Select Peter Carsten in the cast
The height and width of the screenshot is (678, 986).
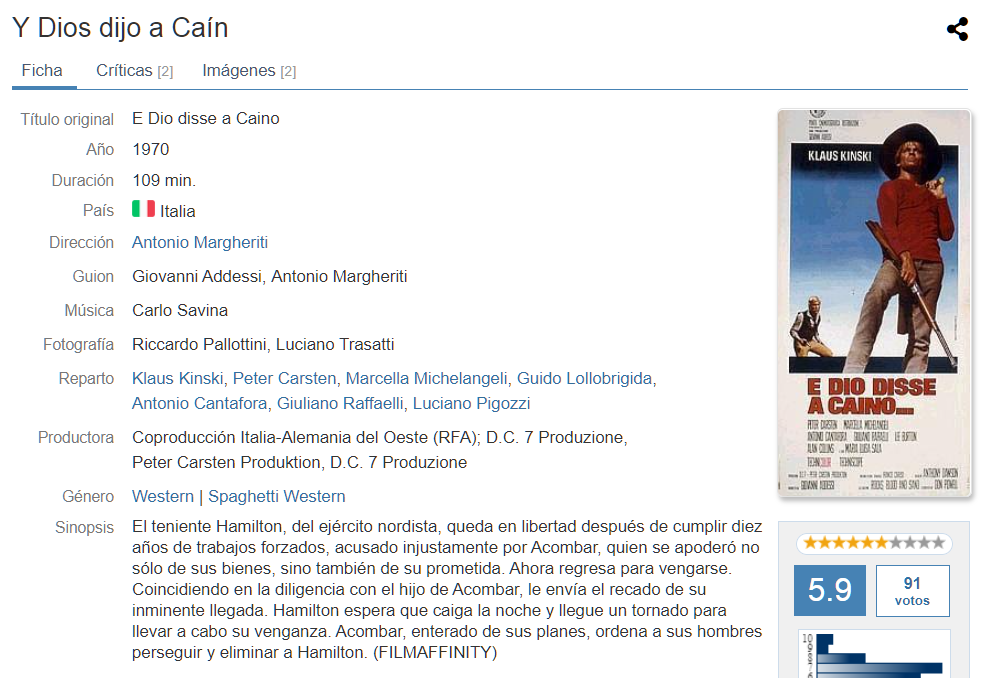[x=284, y=378]
